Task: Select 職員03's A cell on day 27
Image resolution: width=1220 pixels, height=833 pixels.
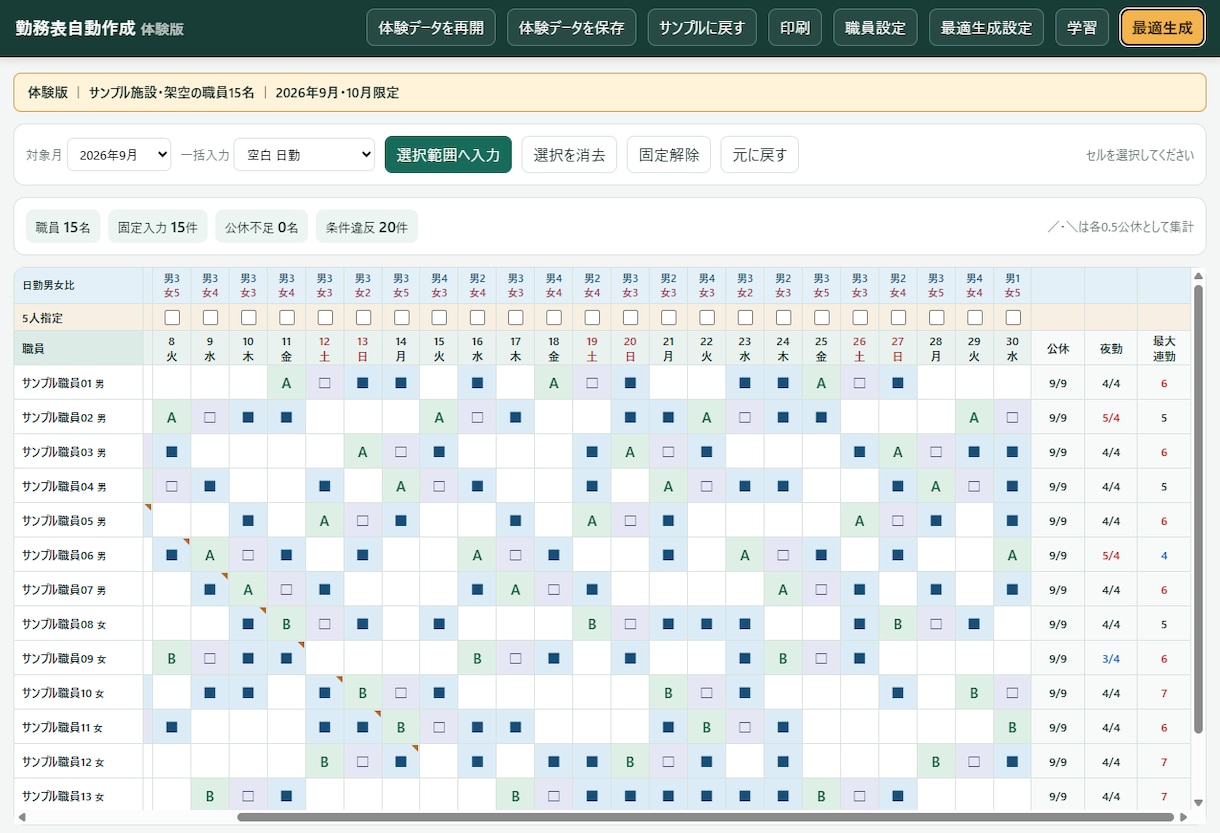Action: [x=898, y=452]
